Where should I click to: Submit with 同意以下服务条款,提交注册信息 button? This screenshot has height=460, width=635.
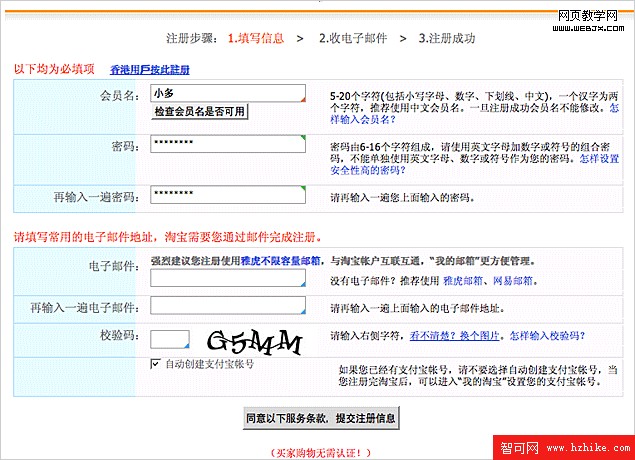click(323, 417)
